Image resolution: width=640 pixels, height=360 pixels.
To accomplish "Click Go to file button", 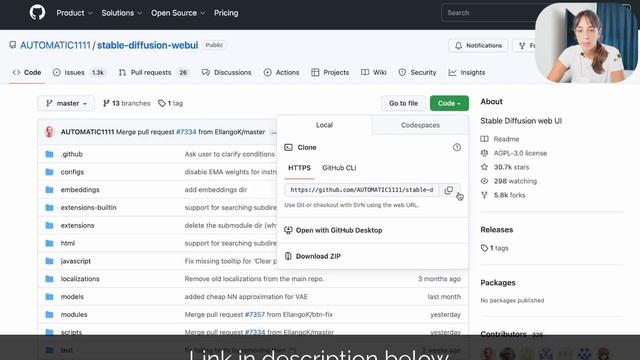I will pos(403,103).
